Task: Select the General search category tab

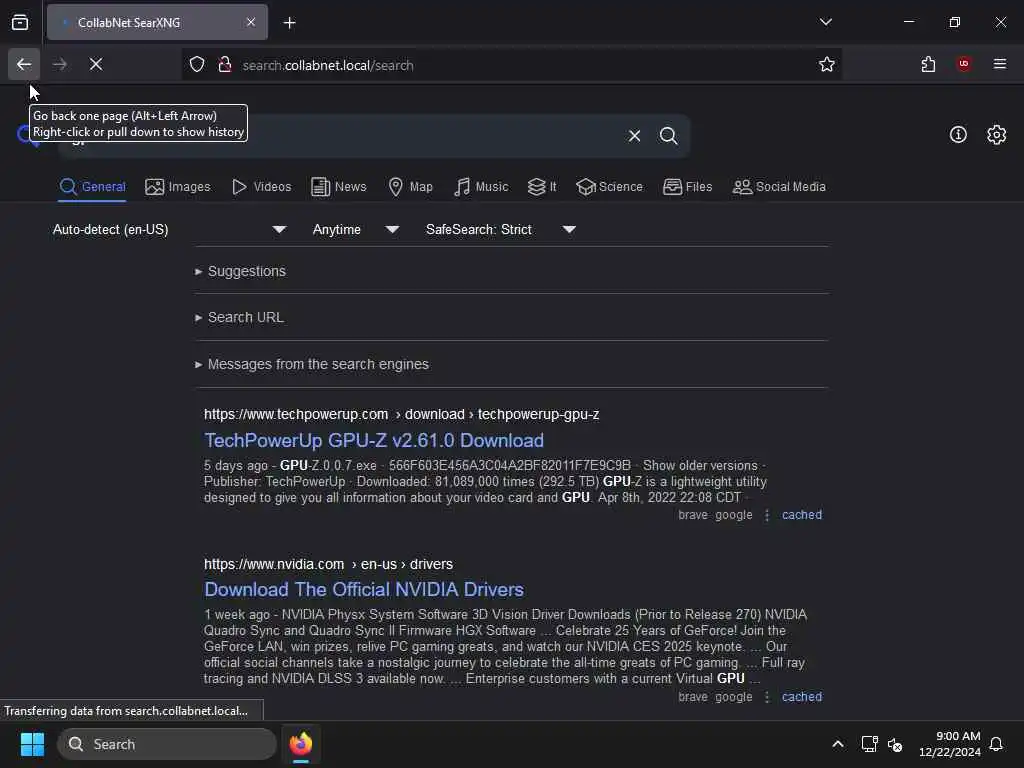Action: 92,187
